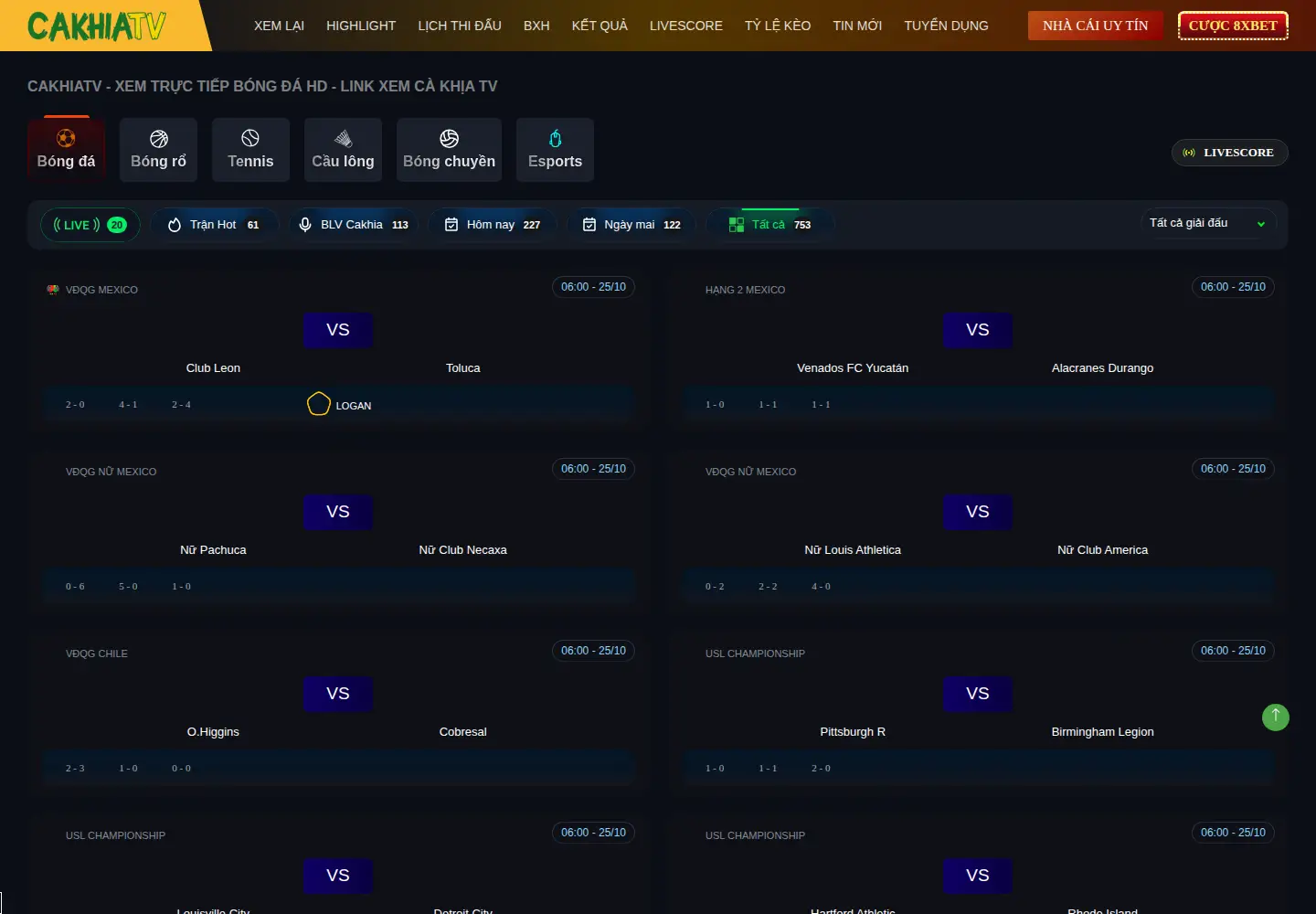
Task: Click the Cobresal team name
Action: [x=462, y=732]
